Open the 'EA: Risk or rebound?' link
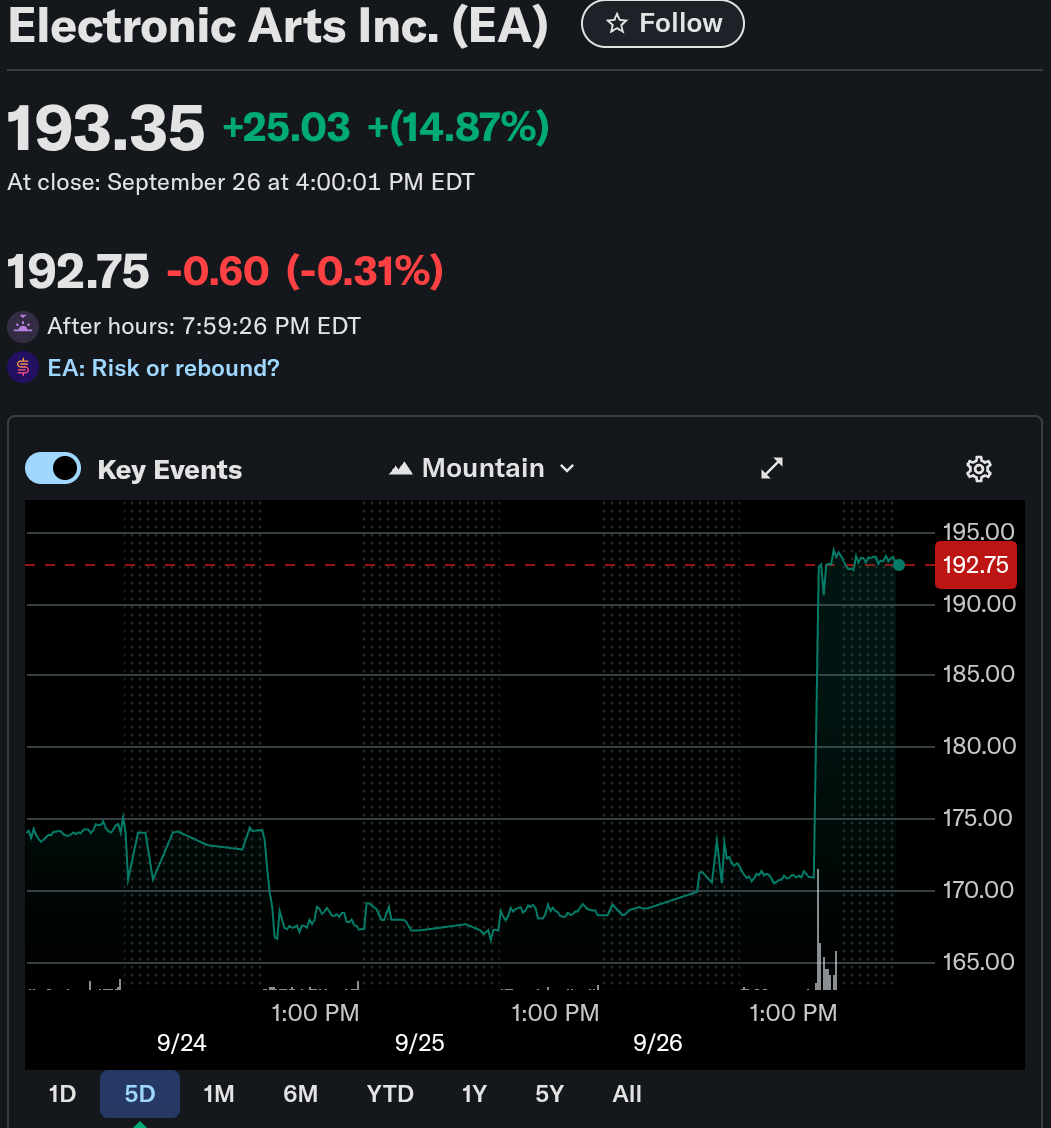This screenshot has width=1051, height=1128. [163, 368]
